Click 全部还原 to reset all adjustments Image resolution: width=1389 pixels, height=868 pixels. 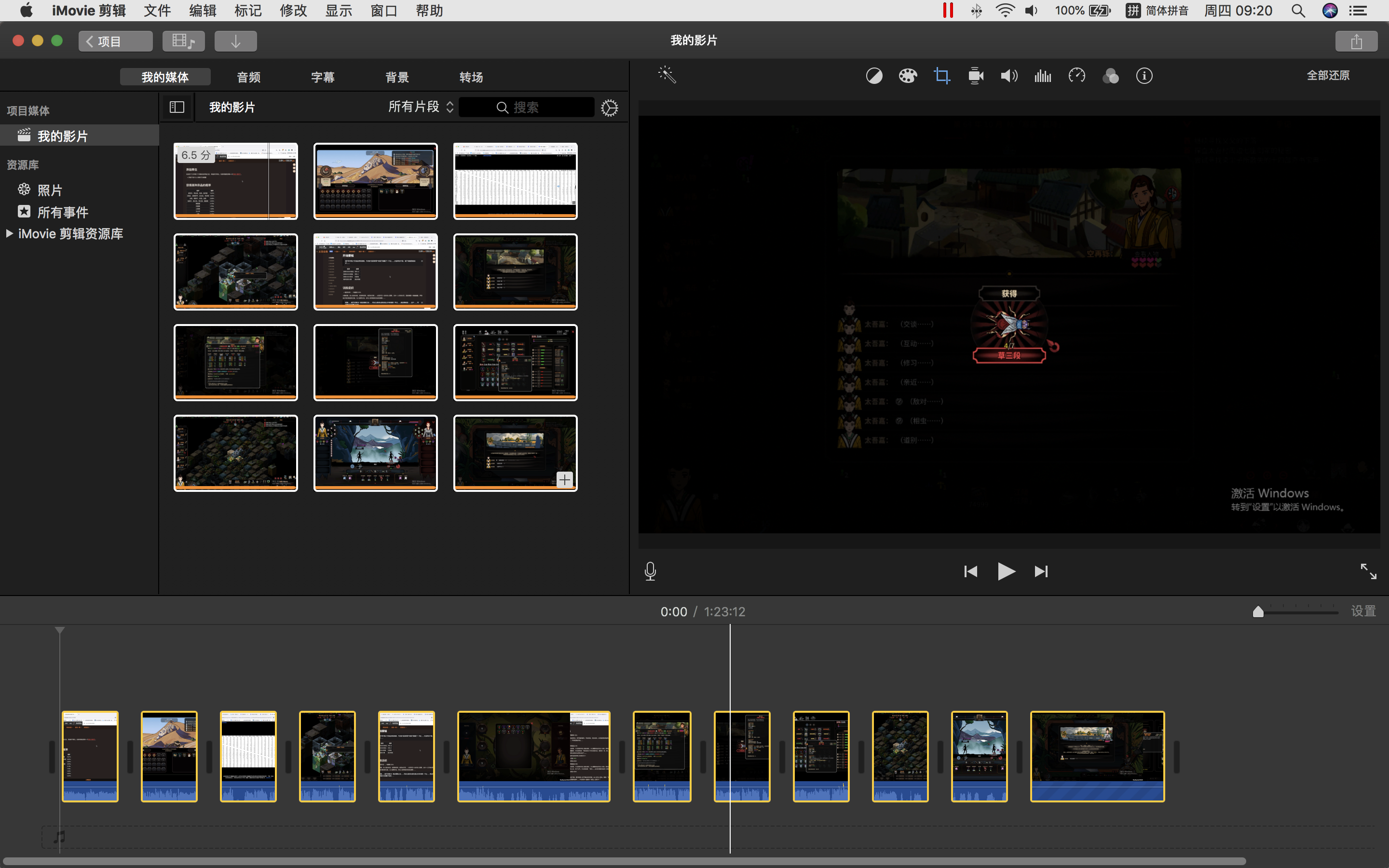point(1328,75)
